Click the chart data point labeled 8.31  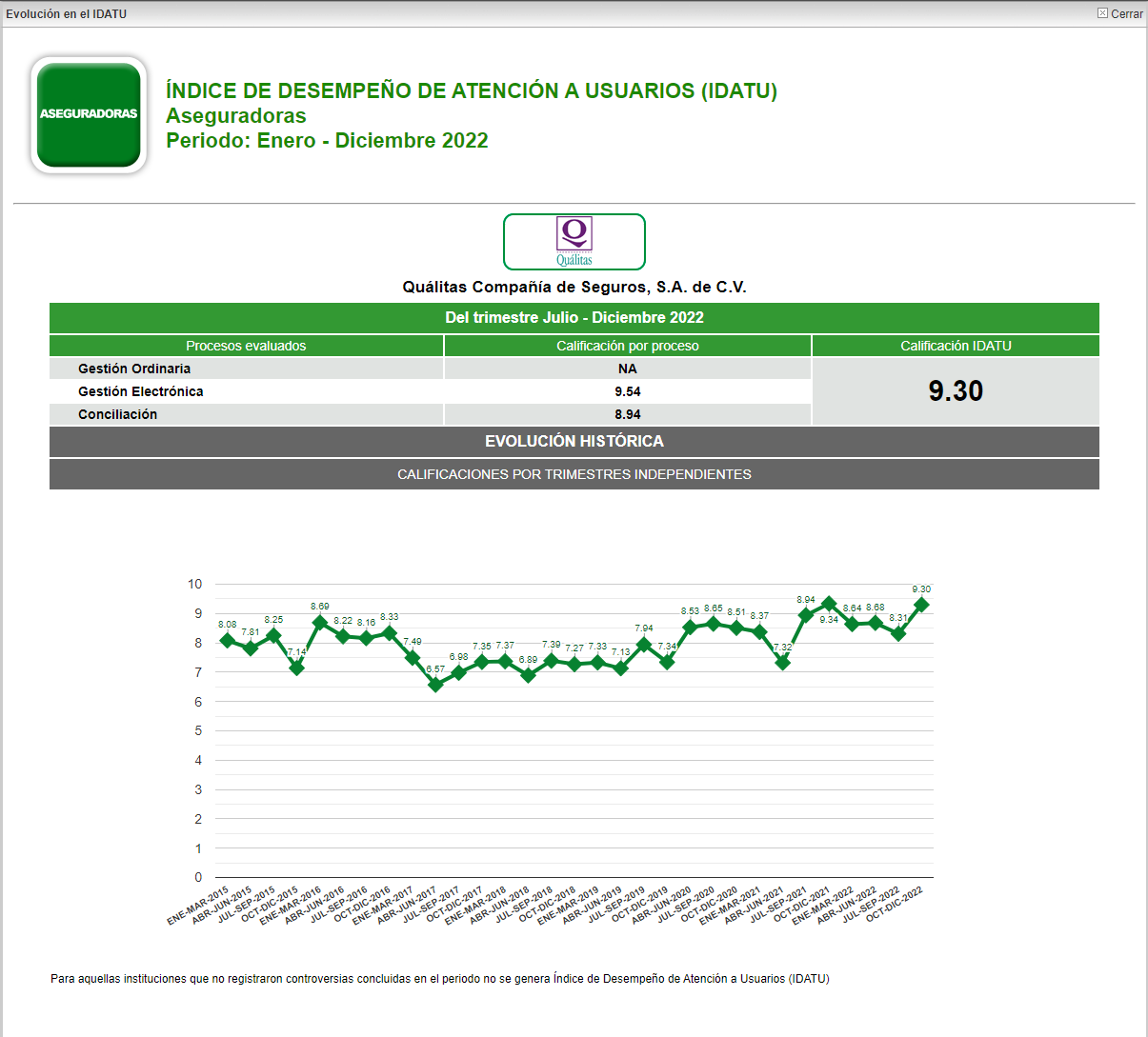pyautogui.click(x=898, y=633)
